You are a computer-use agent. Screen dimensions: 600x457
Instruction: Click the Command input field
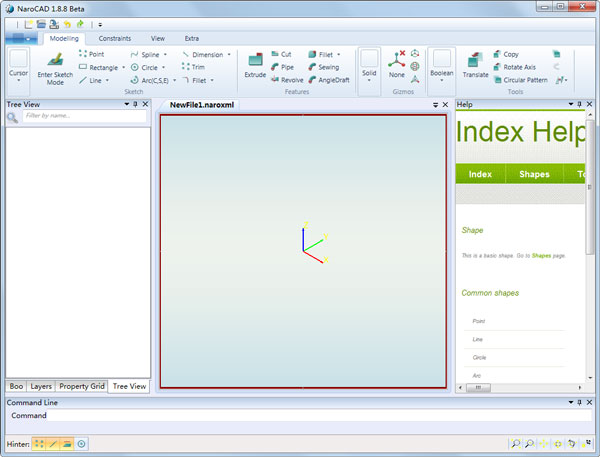[319, 416]
